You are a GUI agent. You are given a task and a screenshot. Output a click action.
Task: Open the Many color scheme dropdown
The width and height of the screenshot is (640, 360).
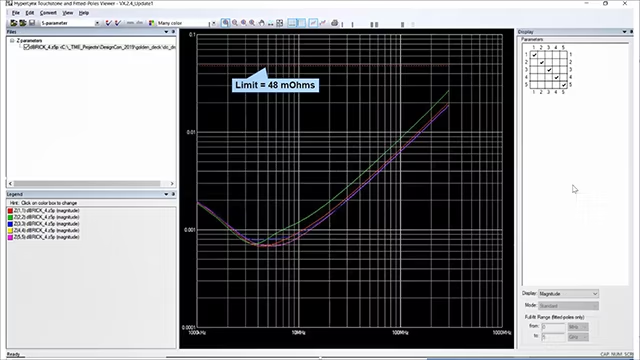pyautogui.click(x=213, y=23)
